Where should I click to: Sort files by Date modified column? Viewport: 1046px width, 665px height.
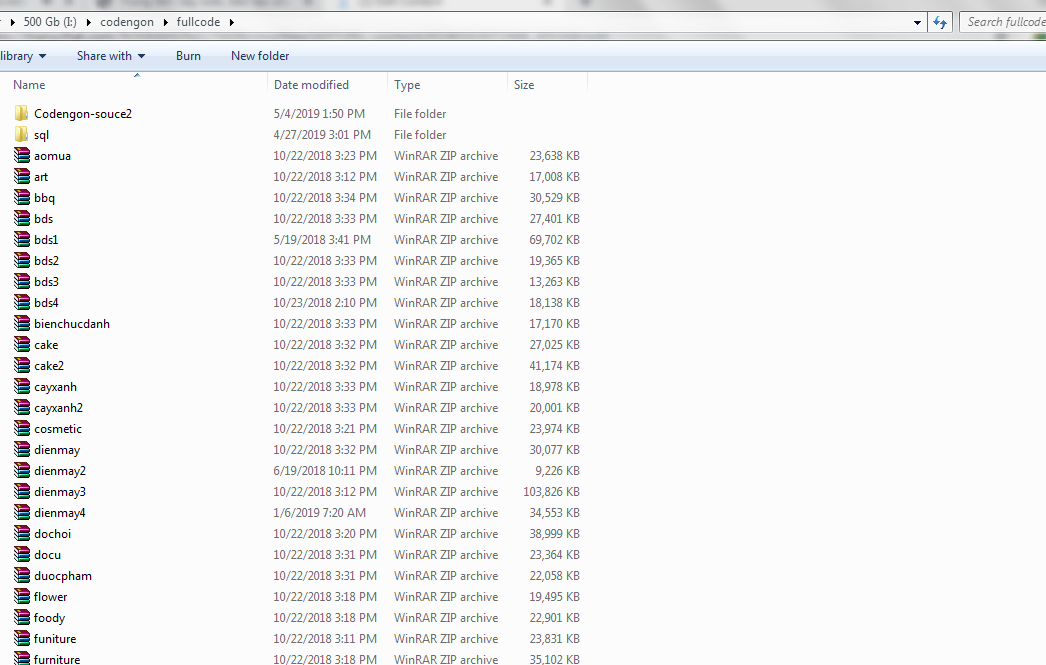tap(311, 85)
